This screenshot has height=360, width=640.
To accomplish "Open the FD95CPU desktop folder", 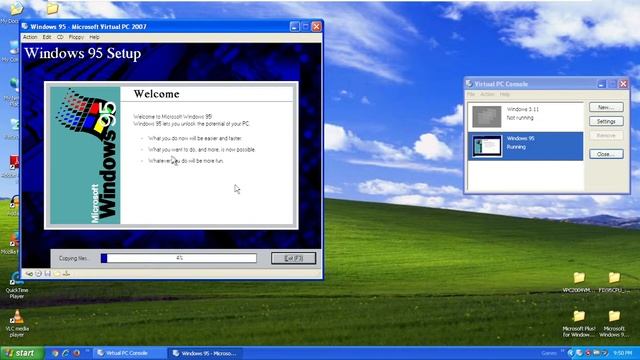I will [x=614, y=282].
